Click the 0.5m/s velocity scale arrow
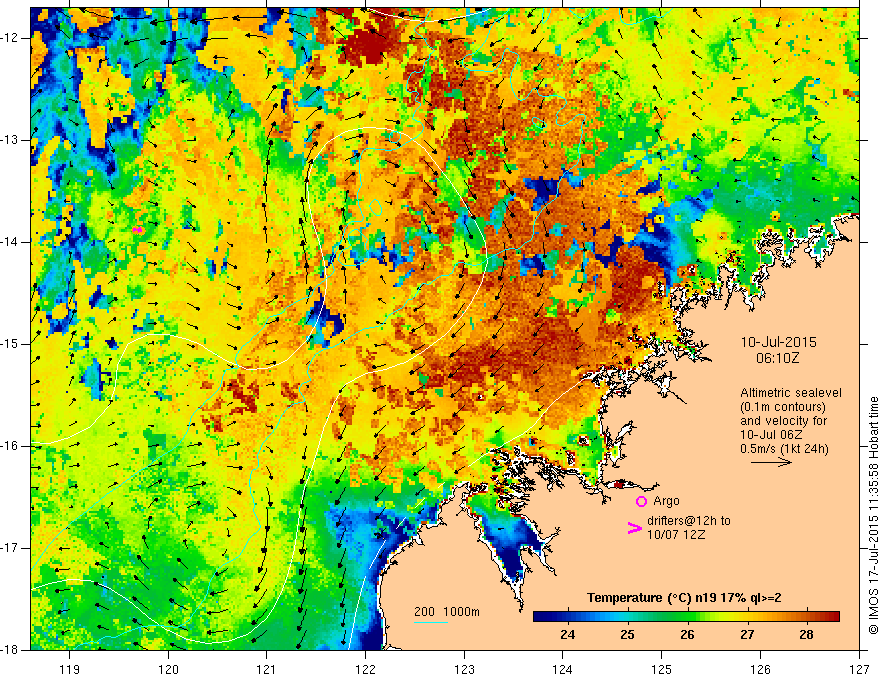The image size is (880, 680). (x=771, y=462)
